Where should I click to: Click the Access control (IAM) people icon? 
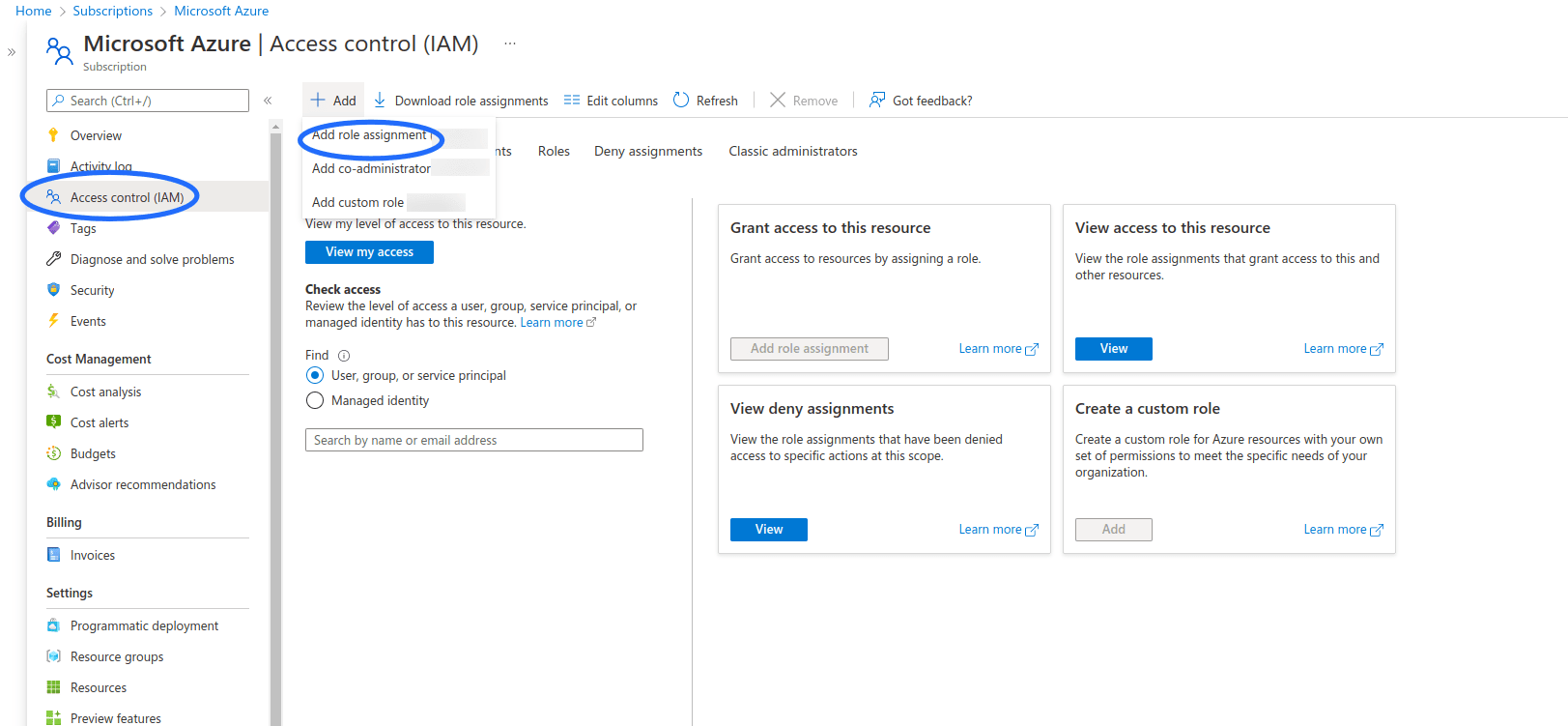pyautogui.click(x=53, y=197)
